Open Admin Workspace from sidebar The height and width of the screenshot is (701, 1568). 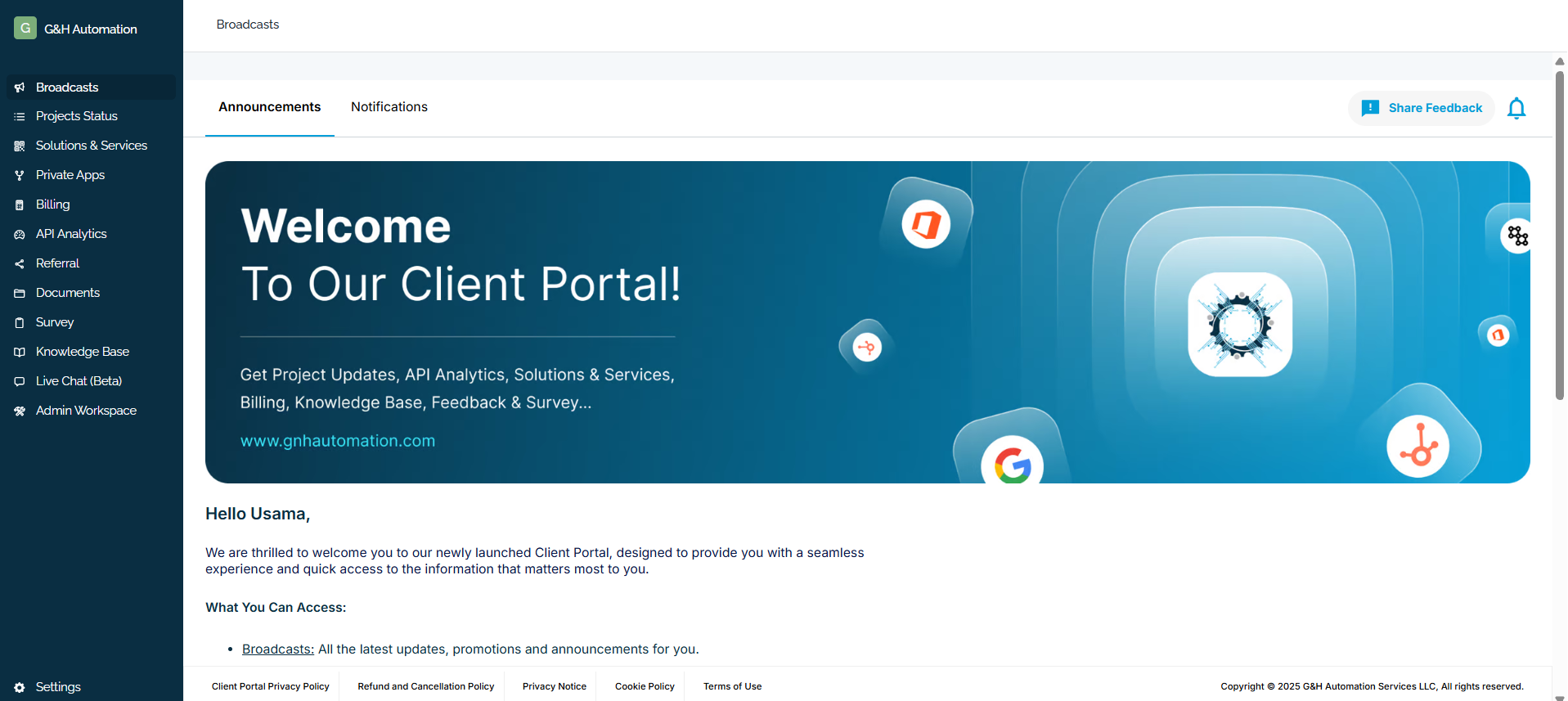[x=86, y=411]
